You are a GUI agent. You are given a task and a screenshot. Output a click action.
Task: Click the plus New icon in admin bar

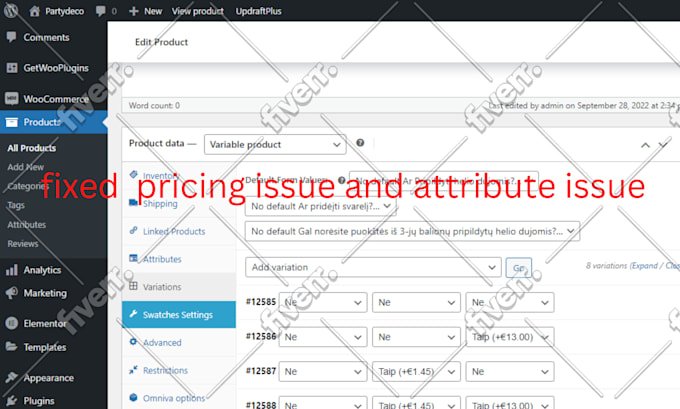134,11
